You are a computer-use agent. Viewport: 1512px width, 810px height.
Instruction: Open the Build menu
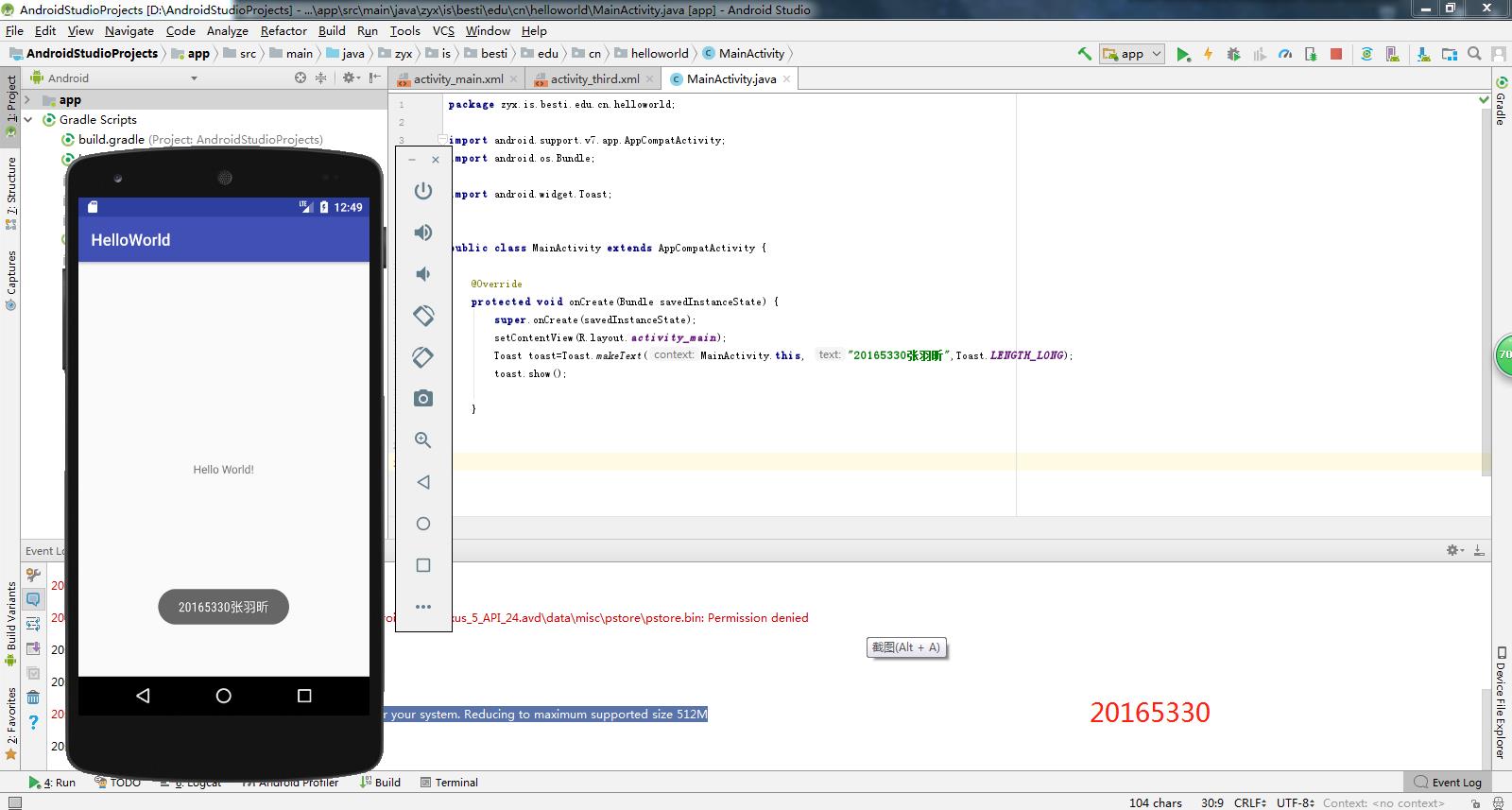[332, 30]
